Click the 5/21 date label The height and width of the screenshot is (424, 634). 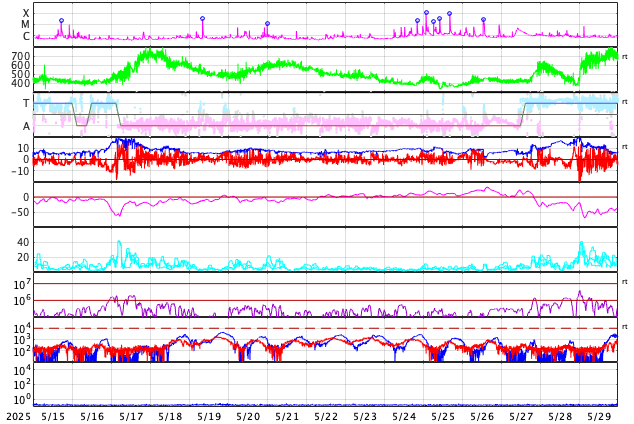point(287,416)
